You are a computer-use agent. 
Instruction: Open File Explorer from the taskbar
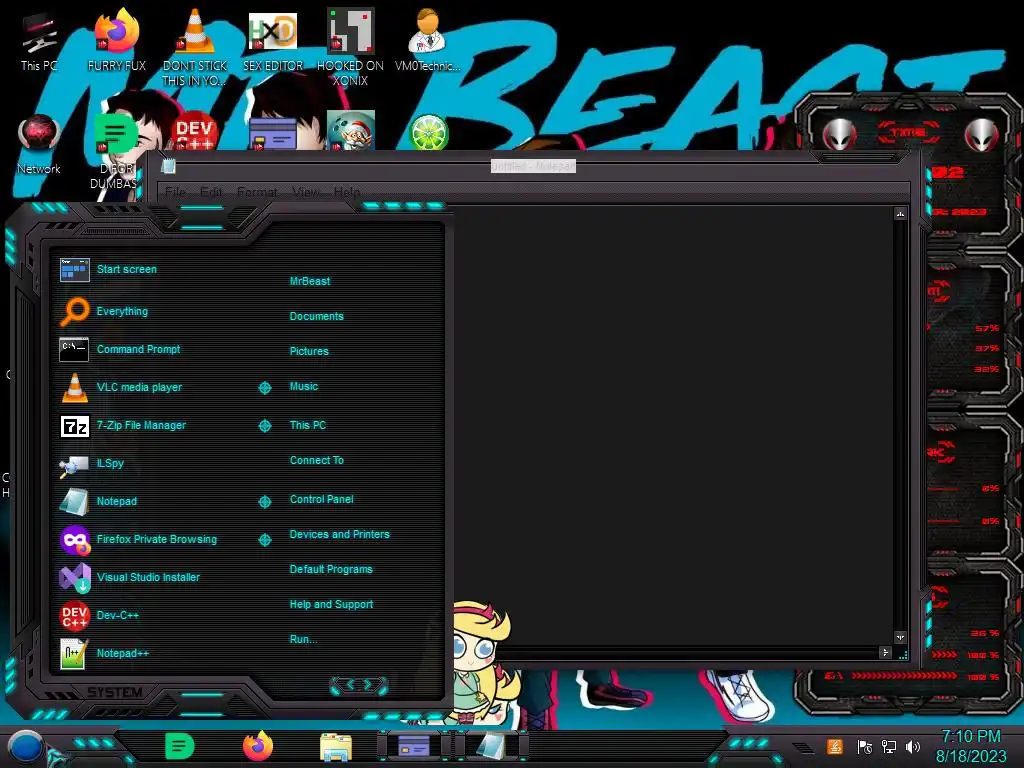pyautogui.click(x=336, y=747)
